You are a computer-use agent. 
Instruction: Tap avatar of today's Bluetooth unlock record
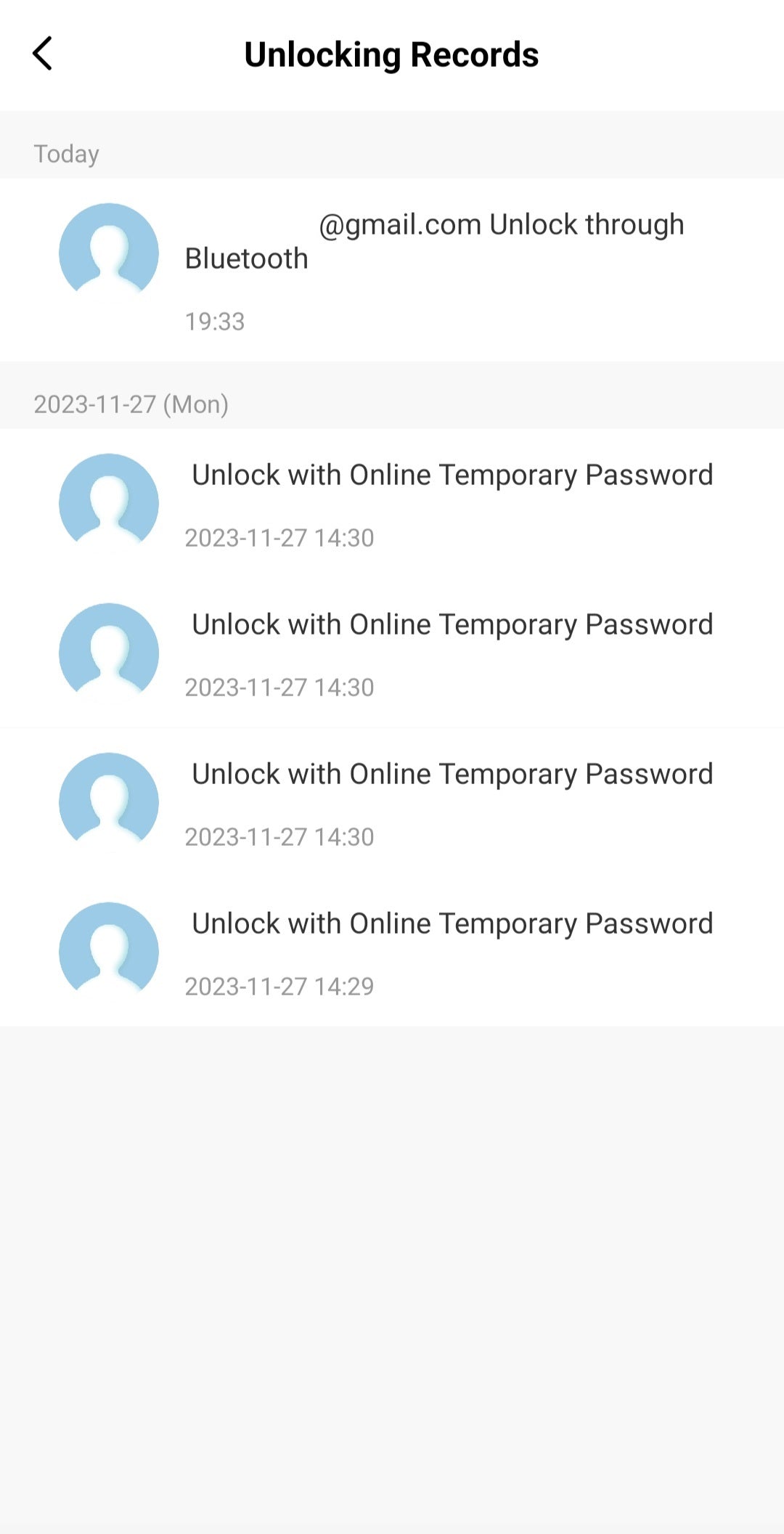(x=109, y=251)
